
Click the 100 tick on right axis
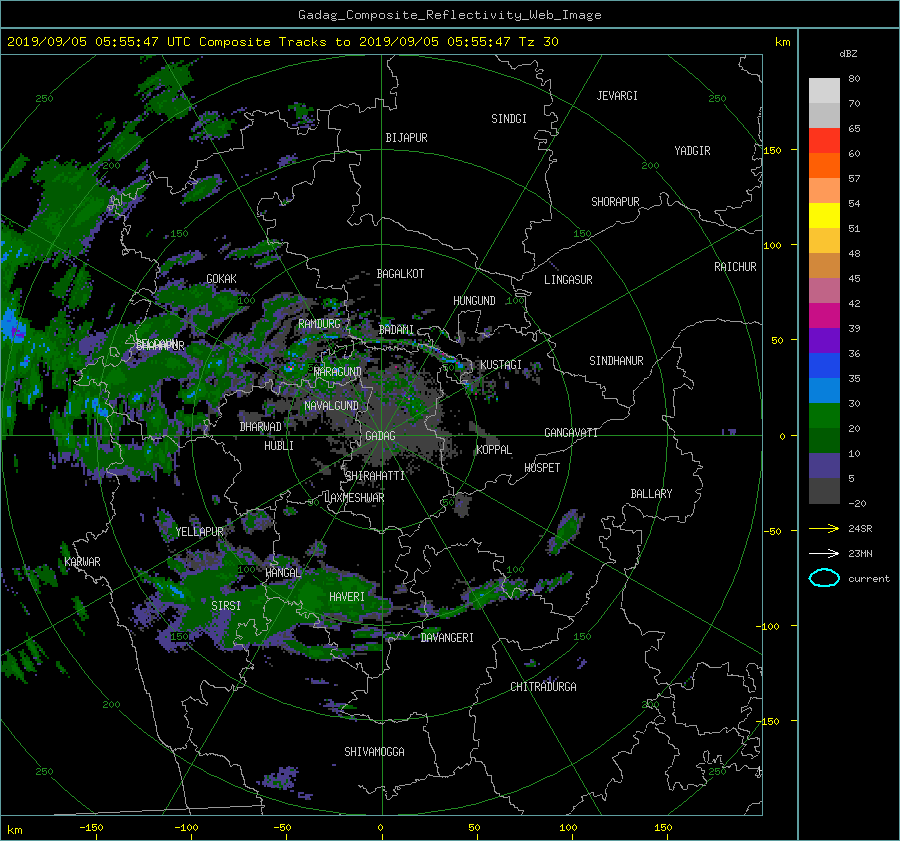click(773, 246)
